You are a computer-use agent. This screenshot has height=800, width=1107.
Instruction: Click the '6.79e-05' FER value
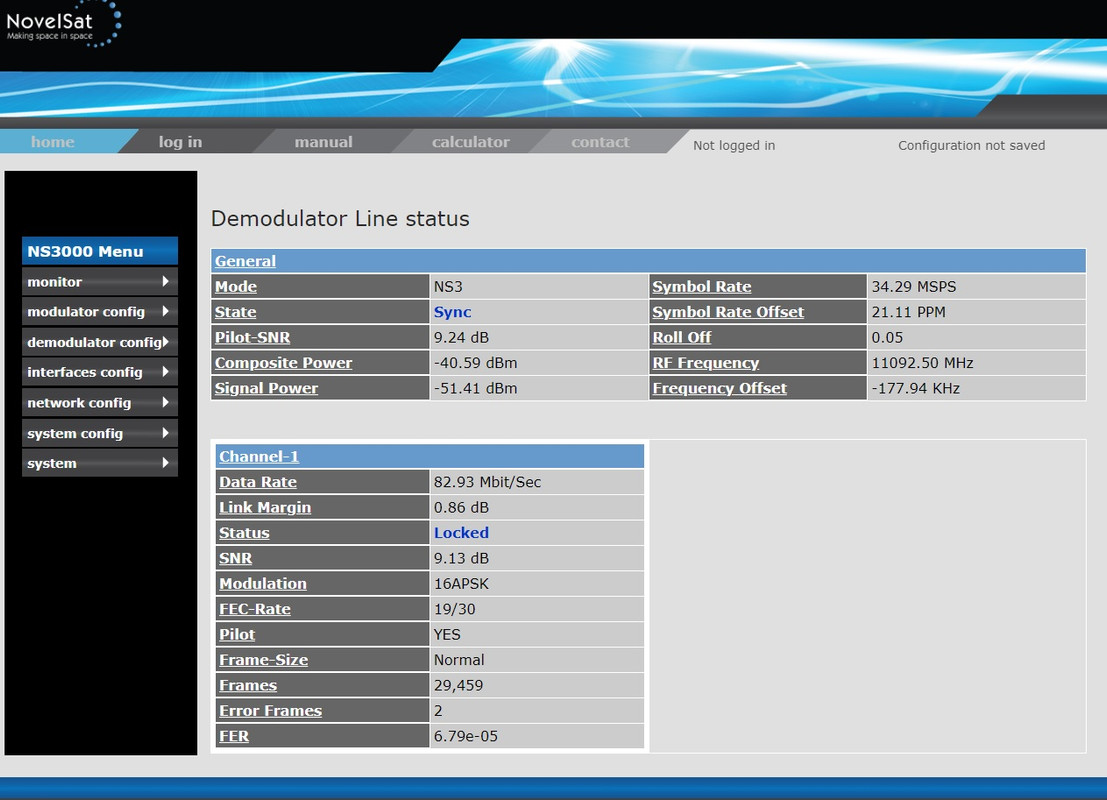[x=466, y=736]
